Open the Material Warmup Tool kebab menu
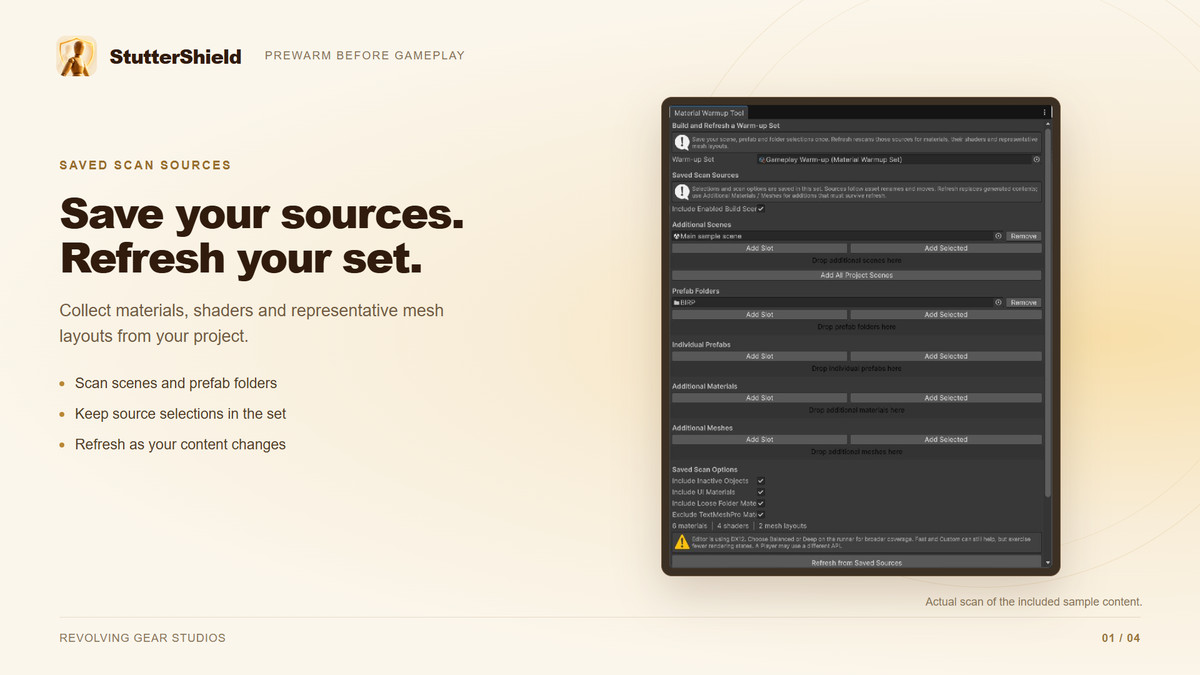Viewport: 1200px width, 675px height. point(1044,113)
